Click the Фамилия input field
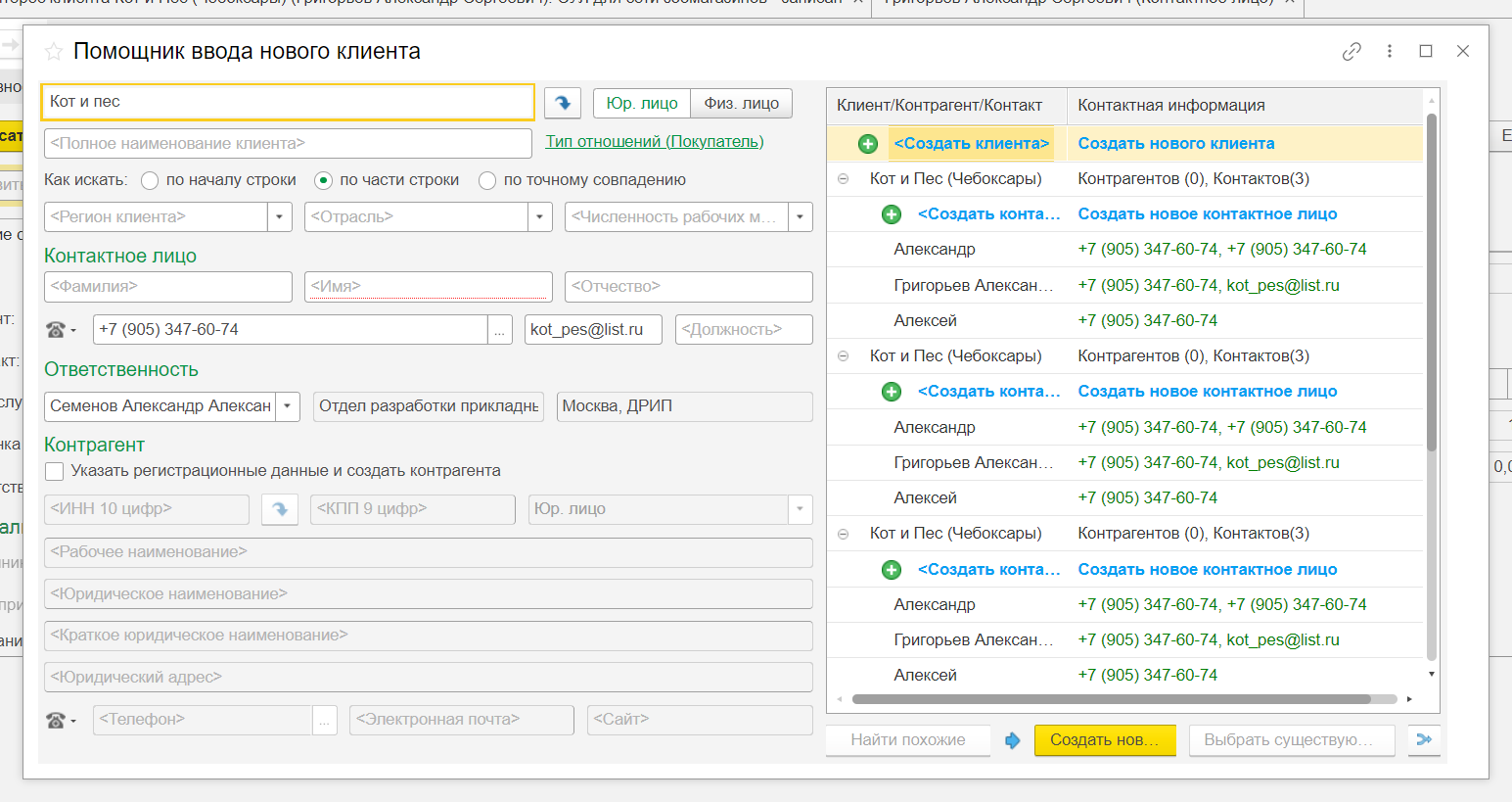 pos(168,287)
